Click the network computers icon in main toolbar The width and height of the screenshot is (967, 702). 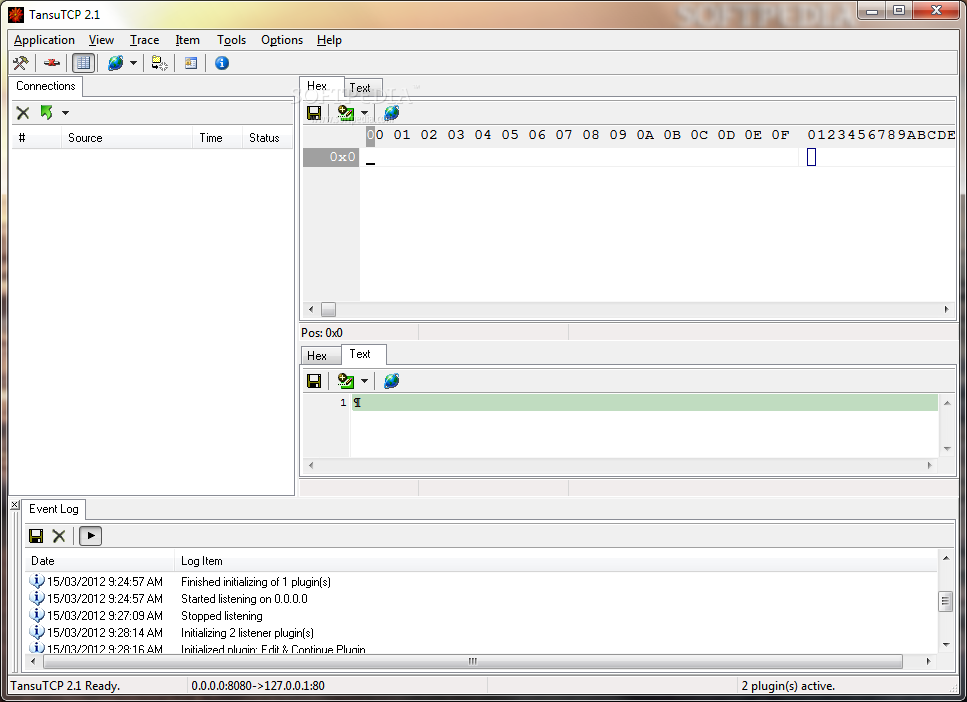160,63
